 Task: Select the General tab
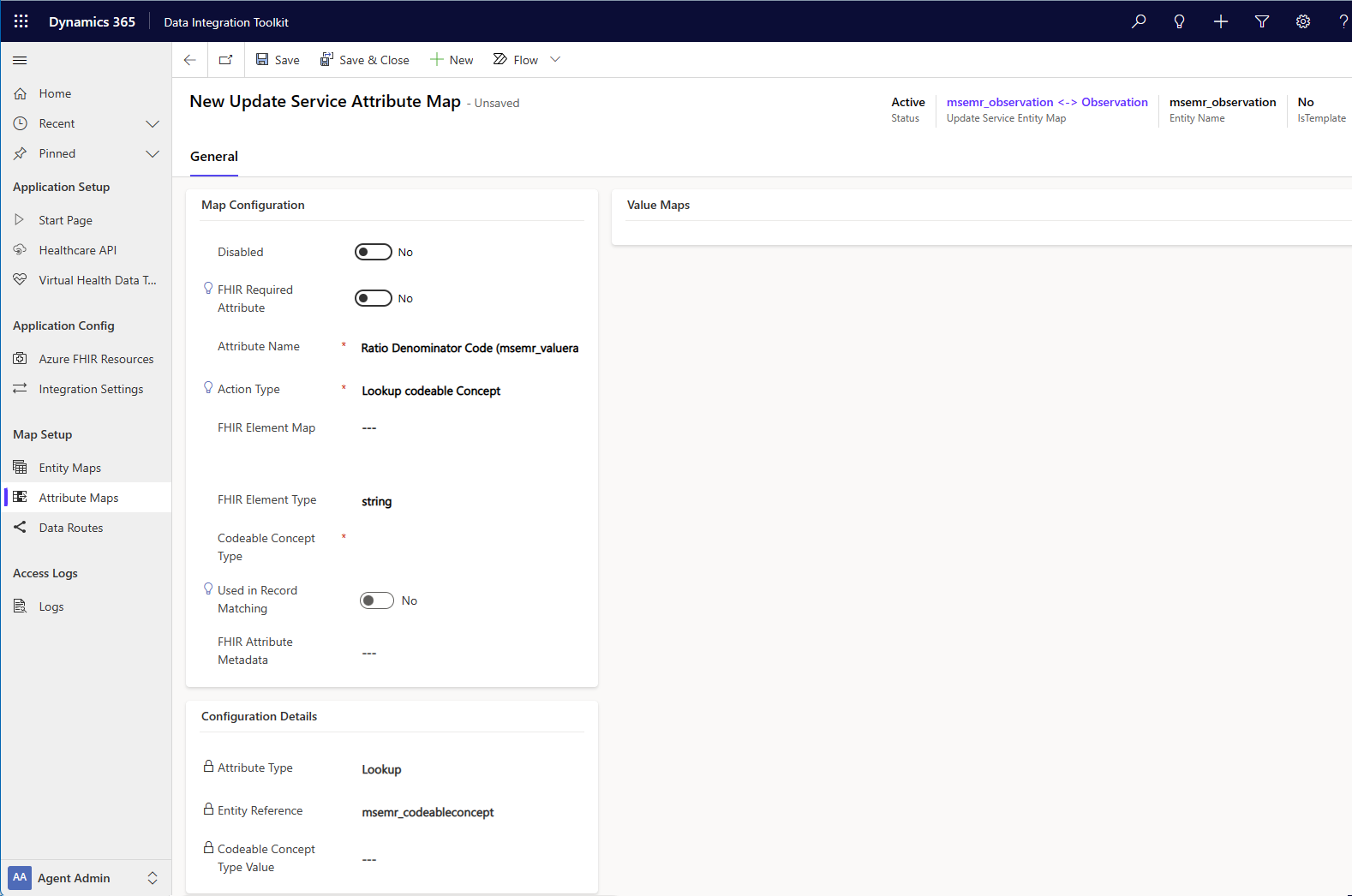point(214,157)
